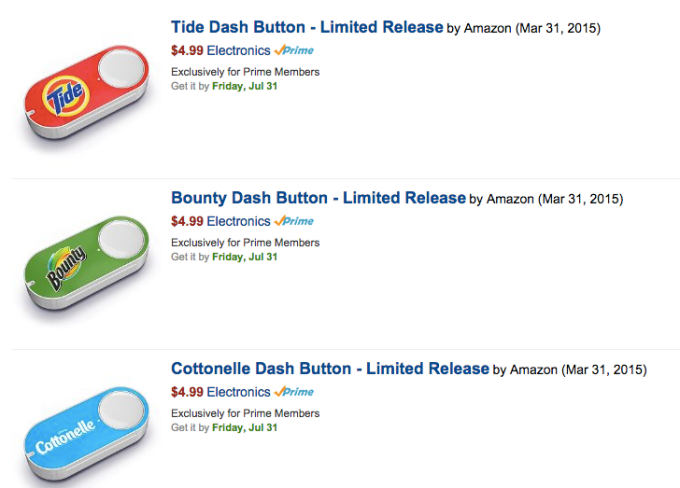
Task: Click Friday, Jul 31 delivery date for Tide
Action: [244, 86]
